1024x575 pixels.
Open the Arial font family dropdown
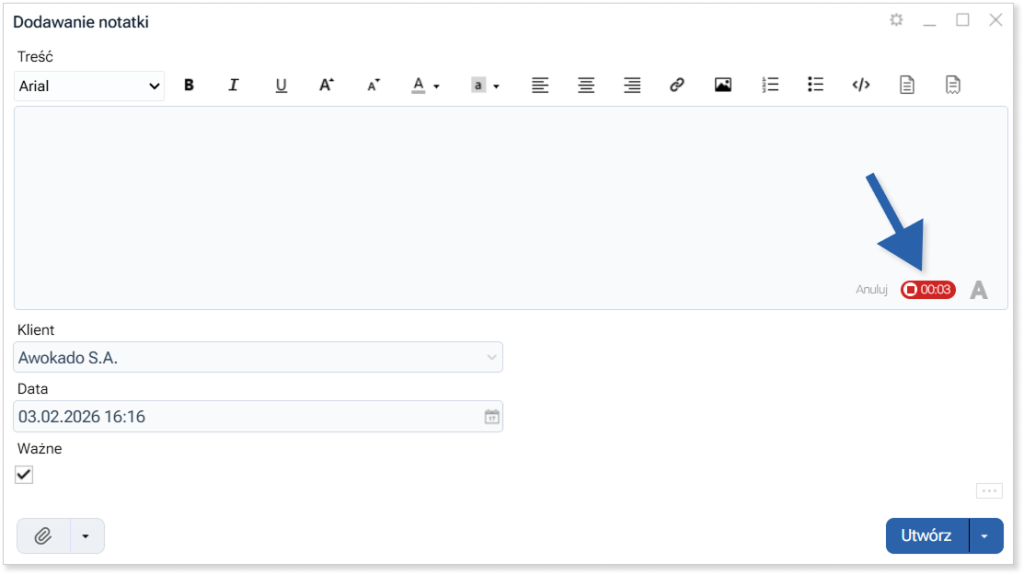click(x=90, y=86)
